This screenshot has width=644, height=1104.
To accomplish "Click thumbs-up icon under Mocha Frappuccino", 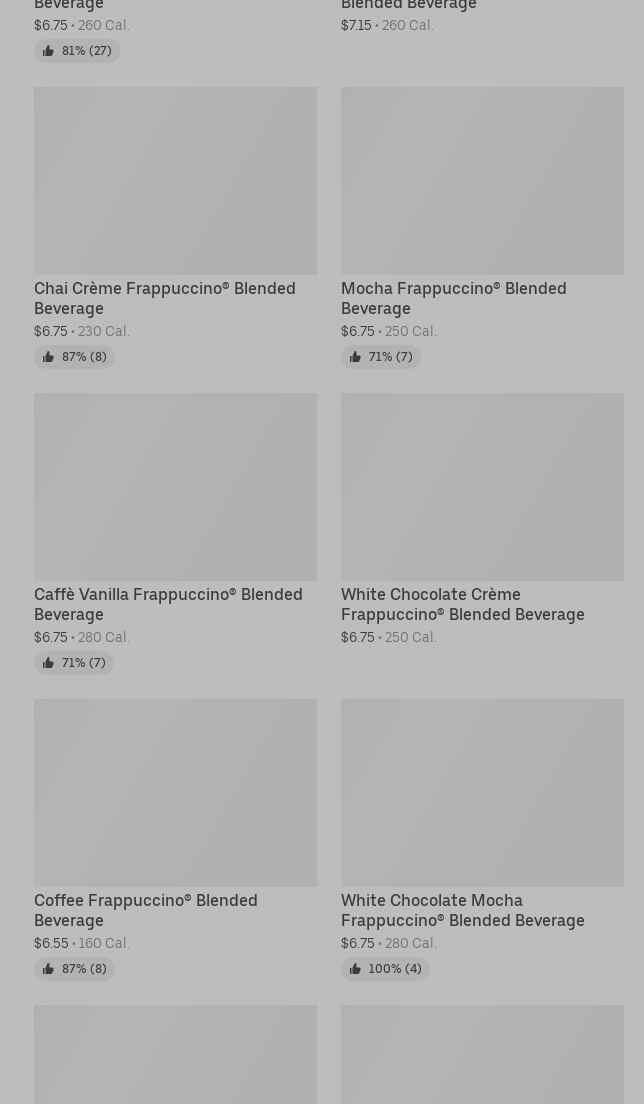I will 355,357.
